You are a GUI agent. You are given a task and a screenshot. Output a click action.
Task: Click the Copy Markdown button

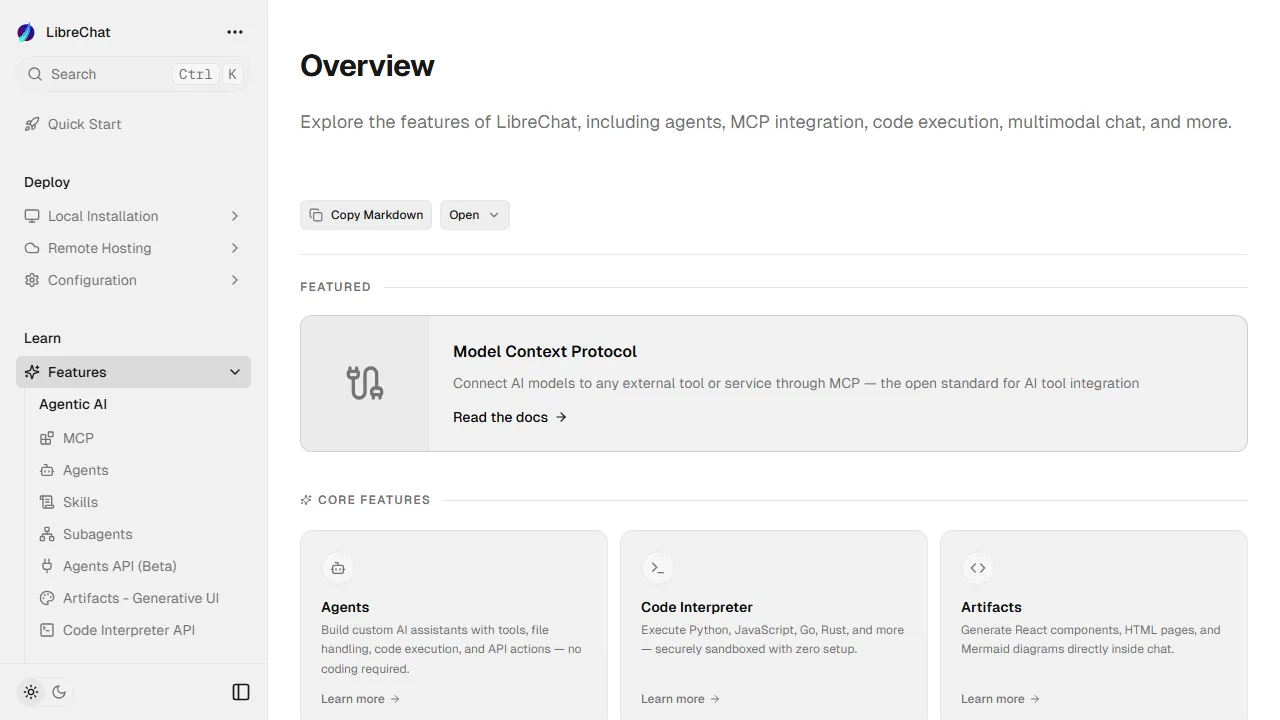click(x=366, y=215)
